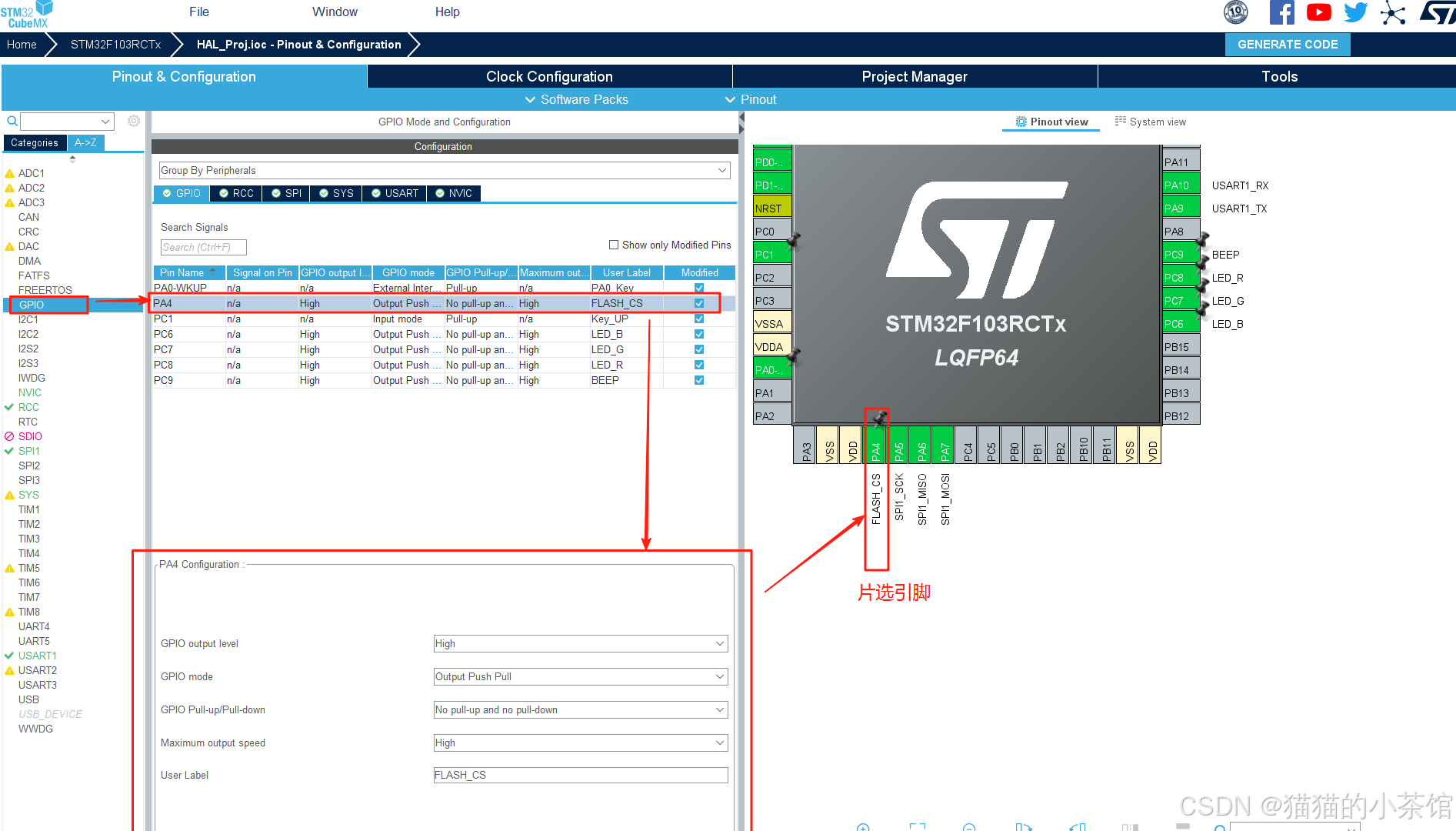This screenshot has height=831, width=1456.
Task: Open the ST community network icon
Action: click(1393, 12)
